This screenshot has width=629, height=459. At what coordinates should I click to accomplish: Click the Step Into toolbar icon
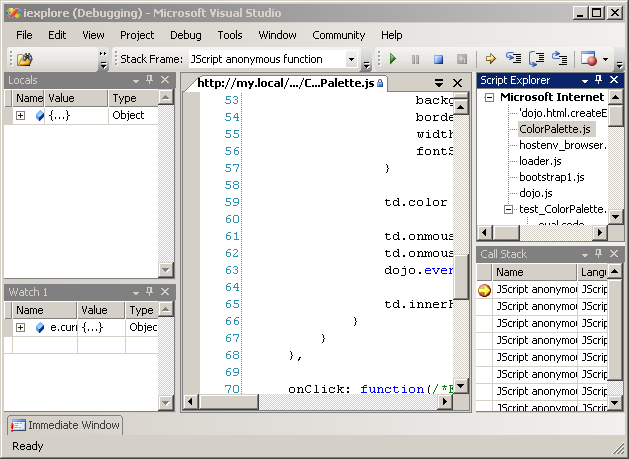[513, 59]
